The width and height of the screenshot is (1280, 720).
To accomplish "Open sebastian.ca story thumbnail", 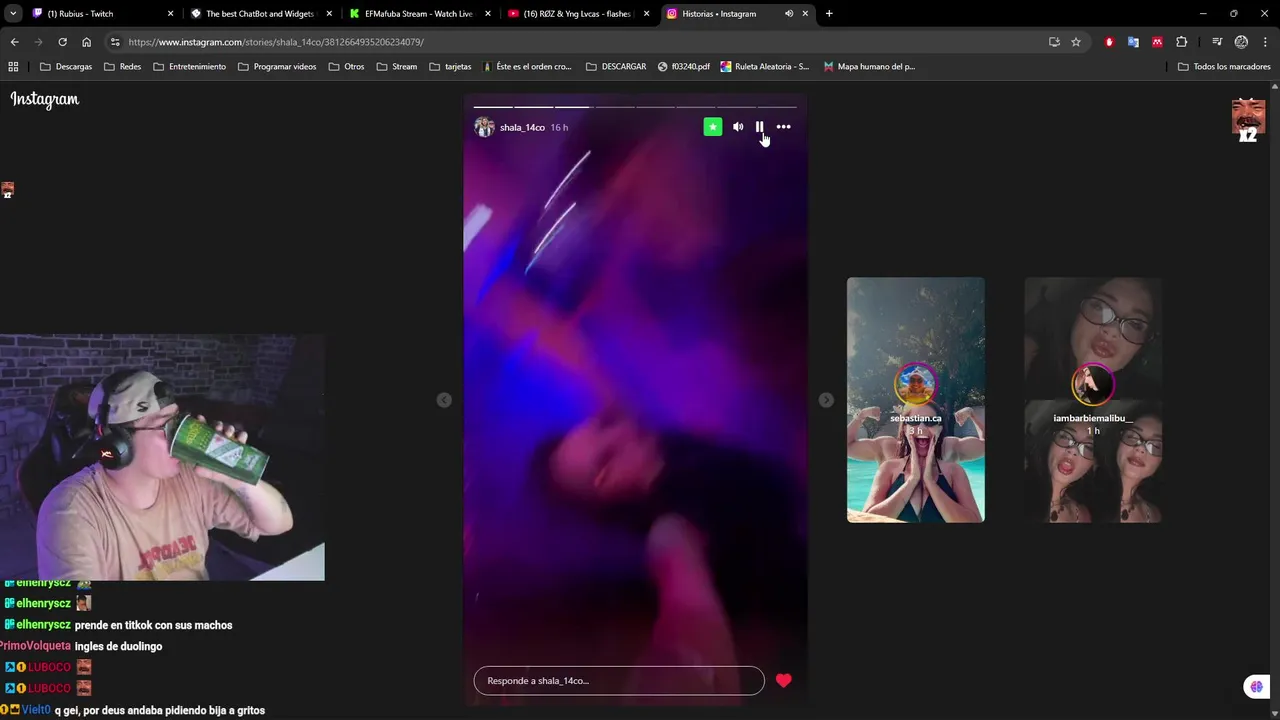I will click(915, 400).
